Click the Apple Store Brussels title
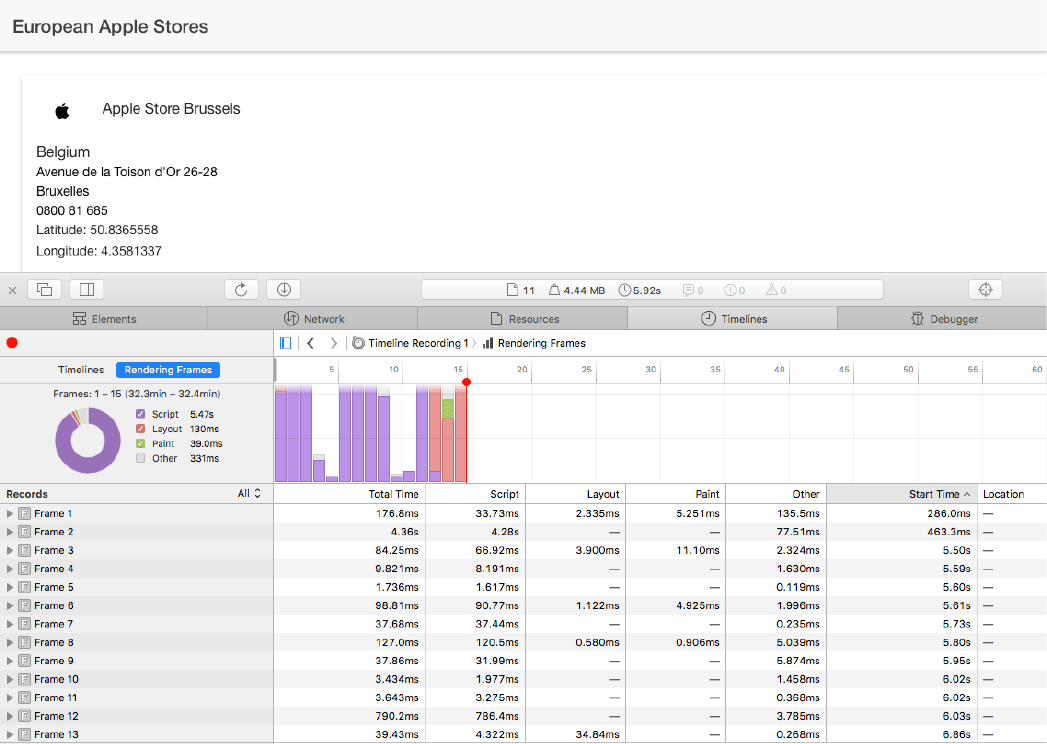The image size is (1047, 744). [171, 109]
